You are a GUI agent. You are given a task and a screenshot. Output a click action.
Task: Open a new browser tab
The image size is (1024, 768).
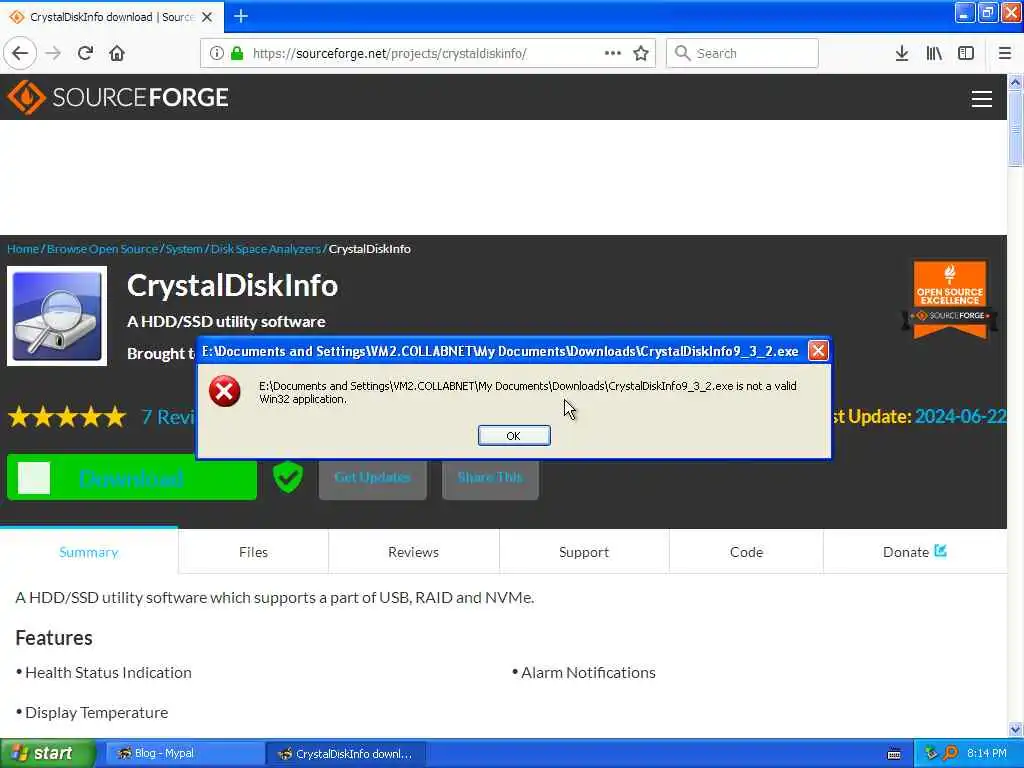click(241, 16)
